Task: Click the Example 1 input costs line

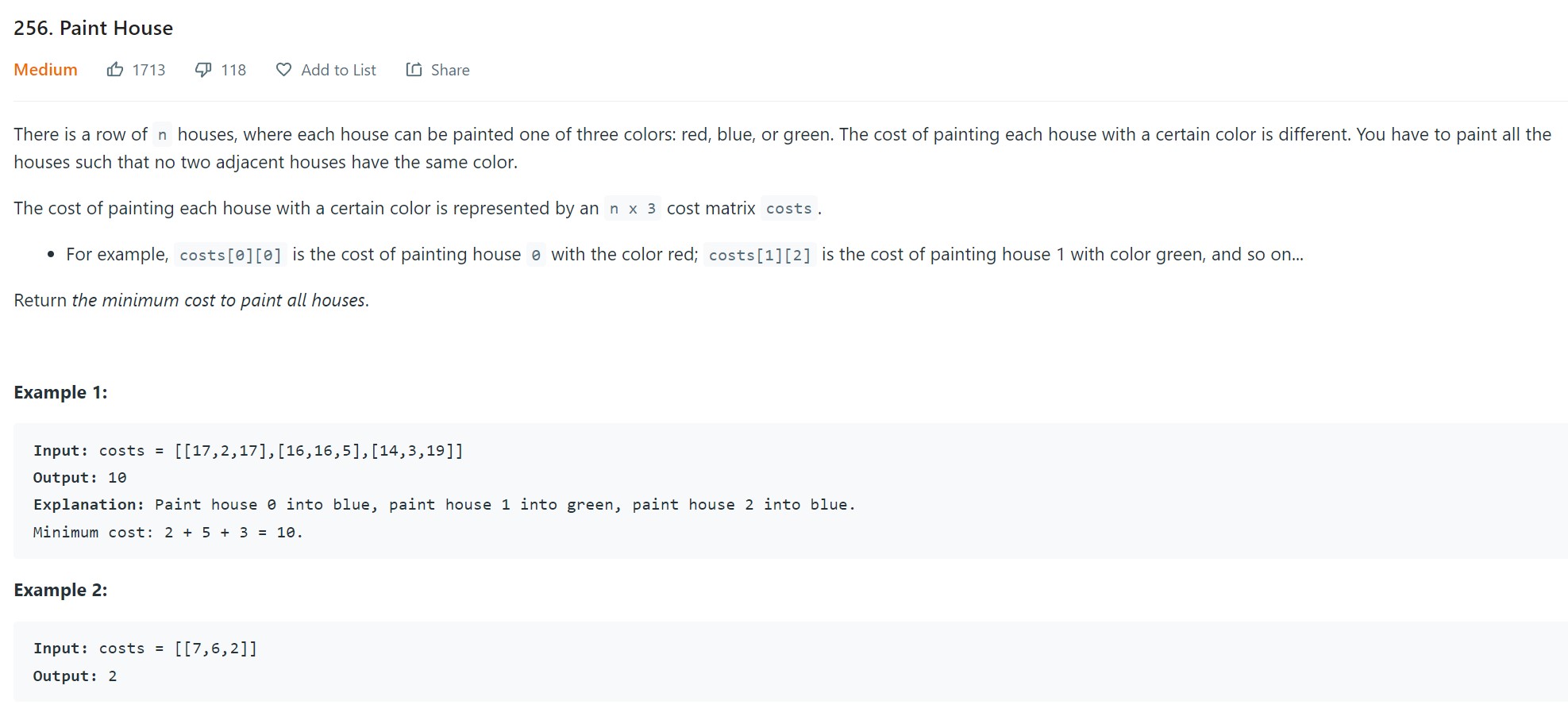Action: pos(248,451)
